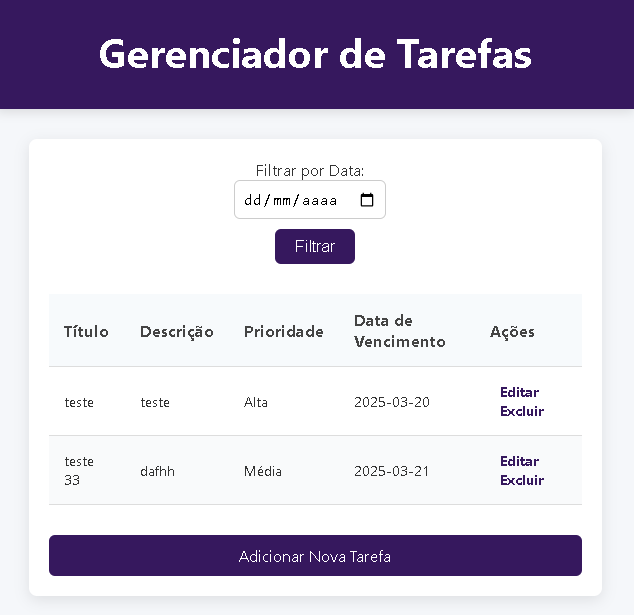The image size is (634, 615).
Task: Open Editar for the 'teste 33' task
Action: pos(519,461)
